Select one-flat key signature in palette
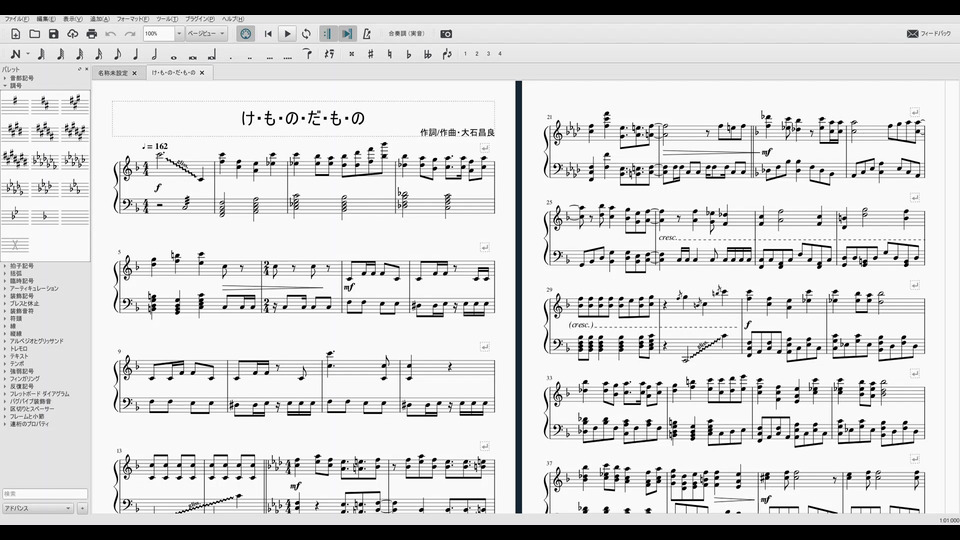 tap(45, 216)
